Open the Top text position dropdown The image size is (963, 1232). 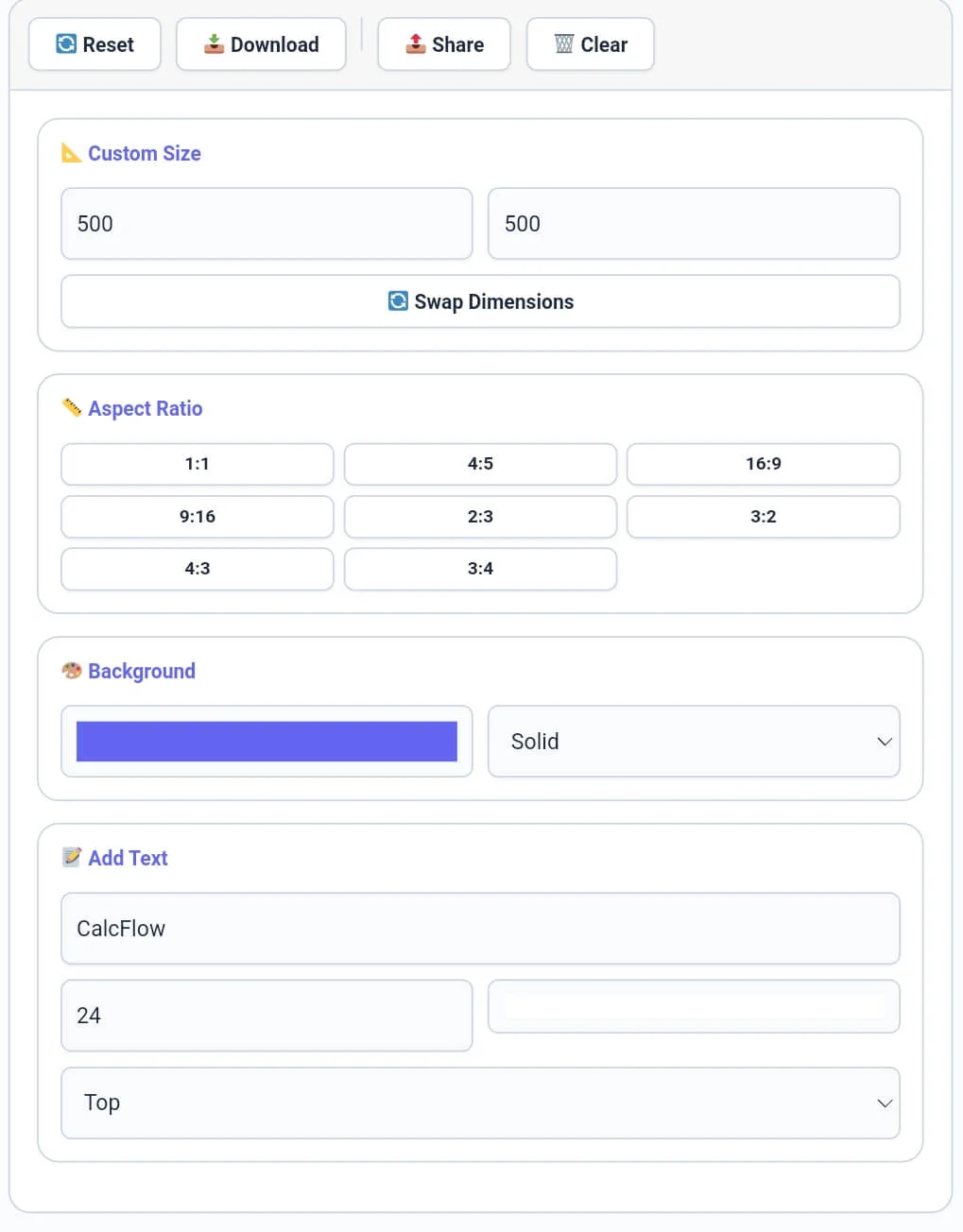click(480, 1103)
